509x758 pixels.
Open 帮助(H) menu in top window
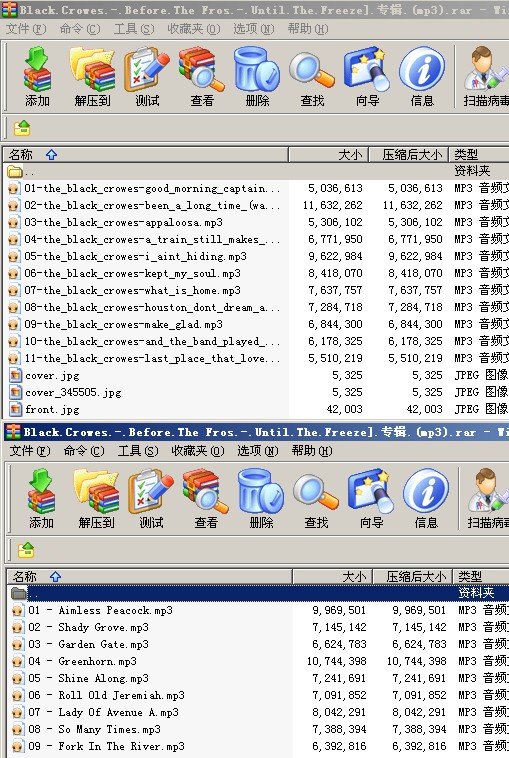[x=308, y=29]
